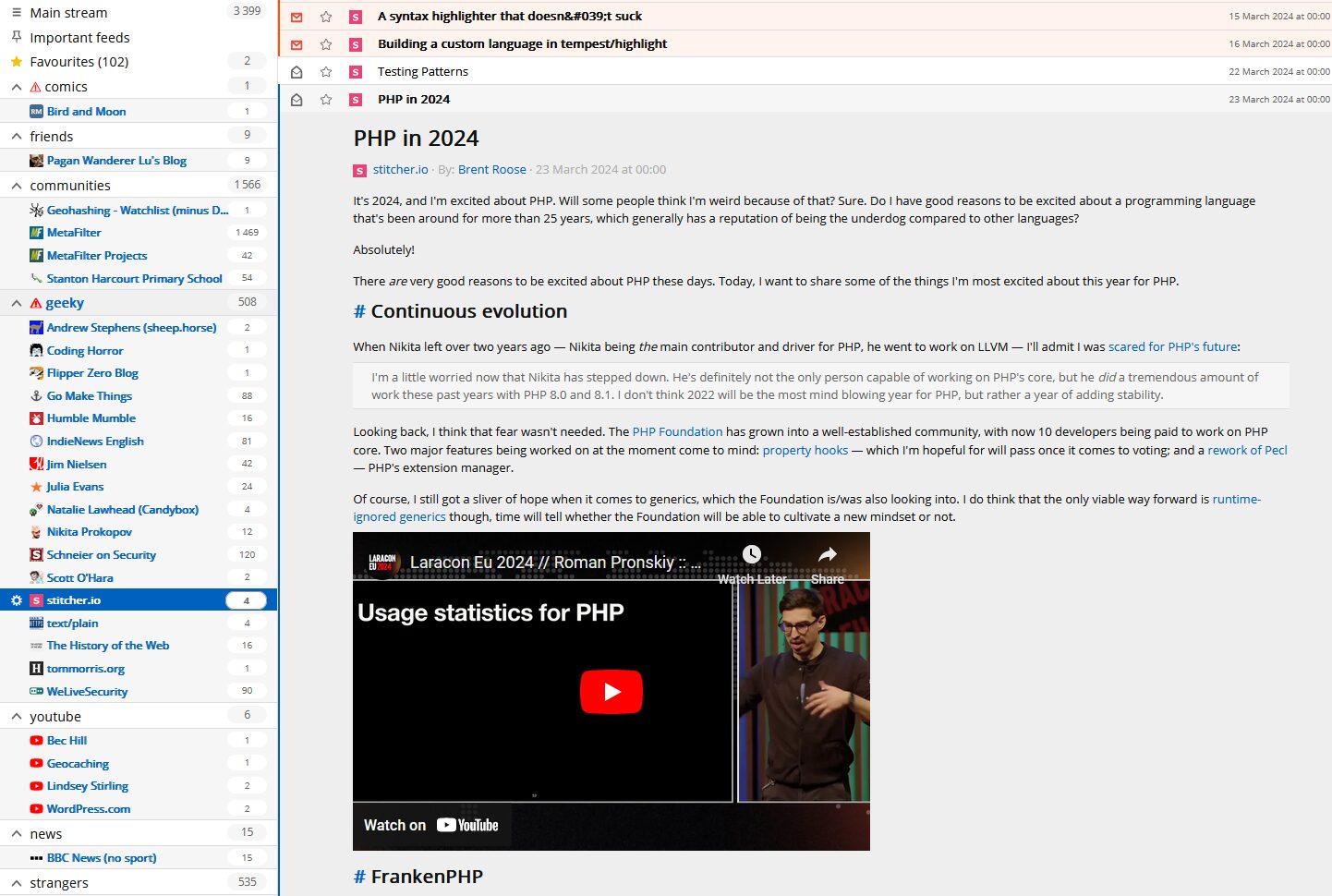Play the Laracon YouTube video
The image size is (1332, 896).
click(611, 692)
